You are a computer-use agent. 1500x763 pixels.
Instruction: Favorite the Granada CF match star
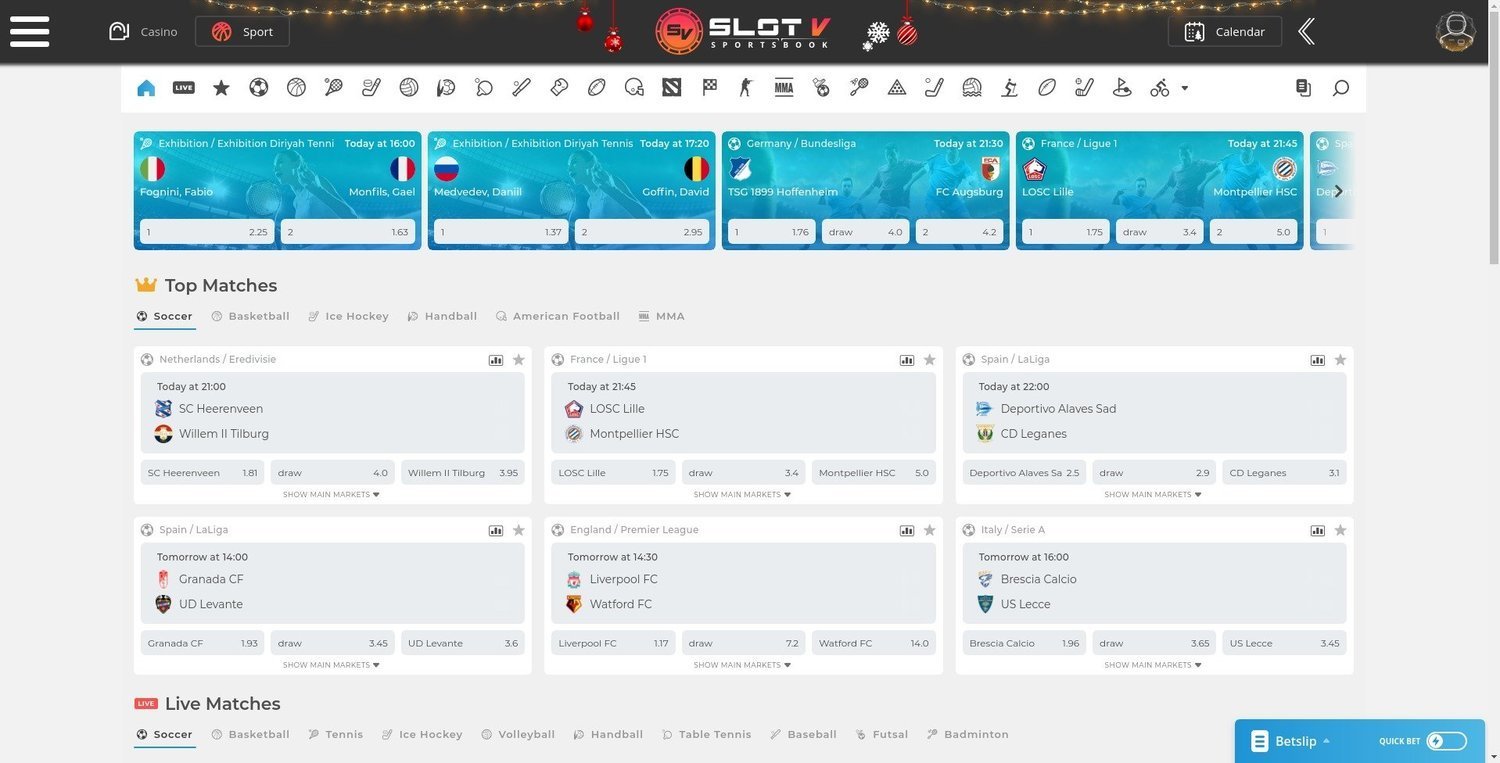point(519,530)
